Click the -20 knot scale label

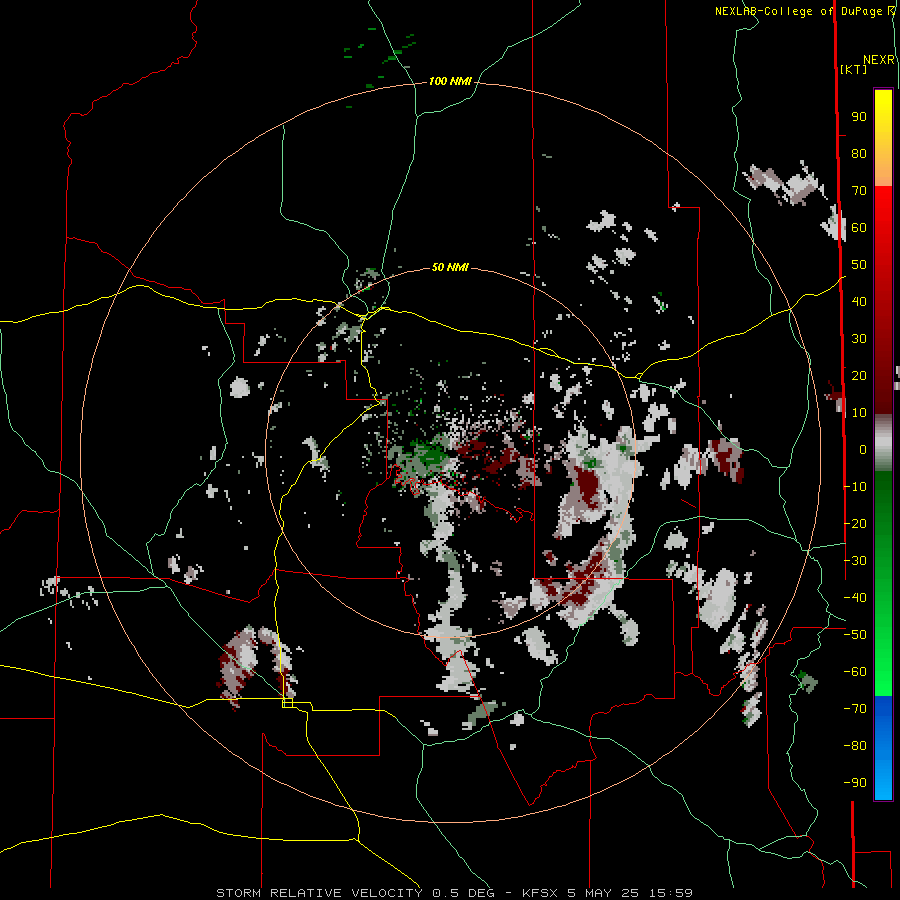pos(855,524)
